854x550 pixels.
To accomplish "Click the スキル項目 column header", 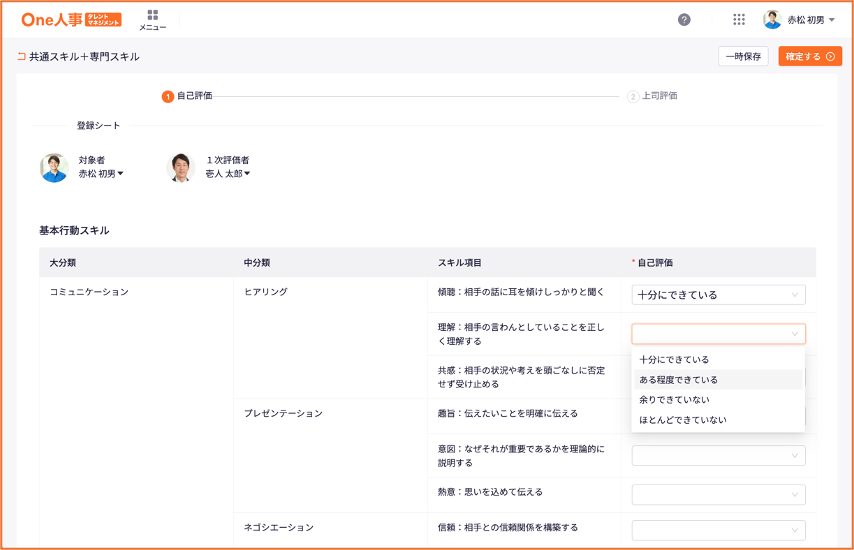I will click(460, 262).
